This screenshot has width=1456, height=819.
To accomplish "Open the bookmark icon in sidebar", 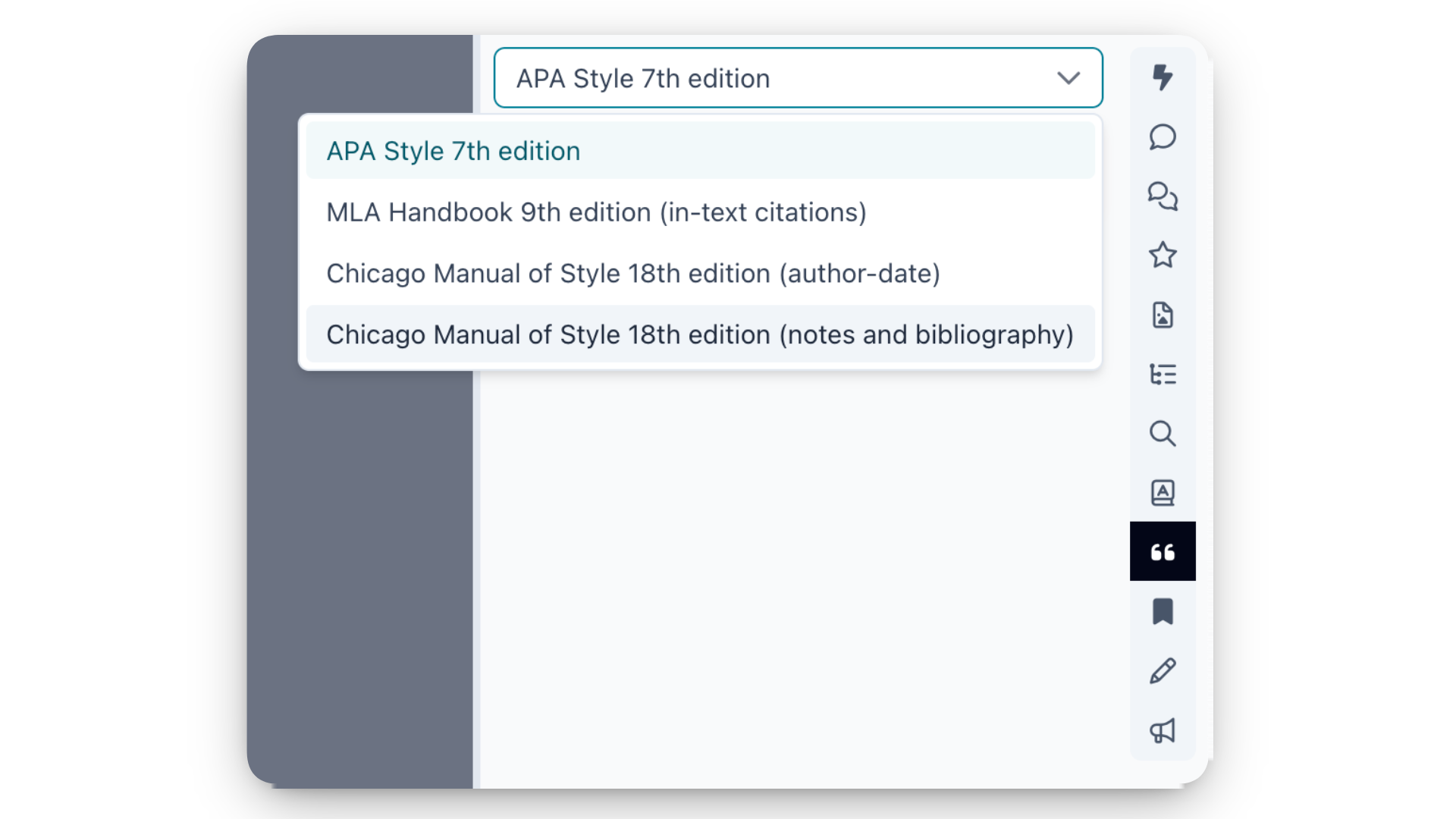I will (1163, 611).
